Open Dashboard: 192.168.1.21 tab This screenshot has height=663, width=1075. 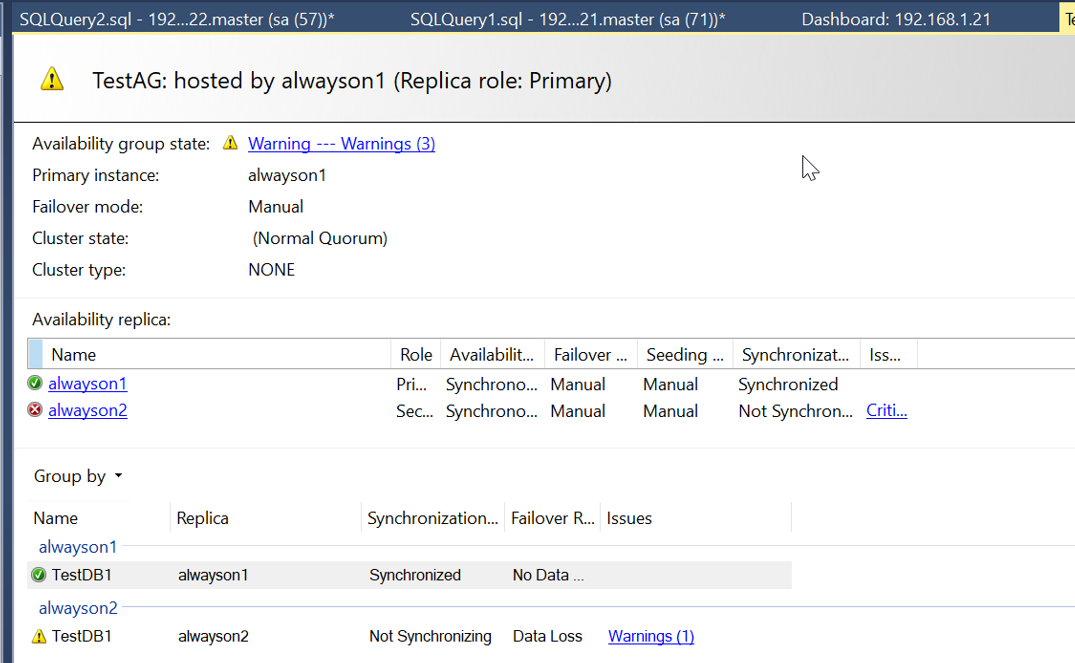pyautogui.click(x=896, y=19)
